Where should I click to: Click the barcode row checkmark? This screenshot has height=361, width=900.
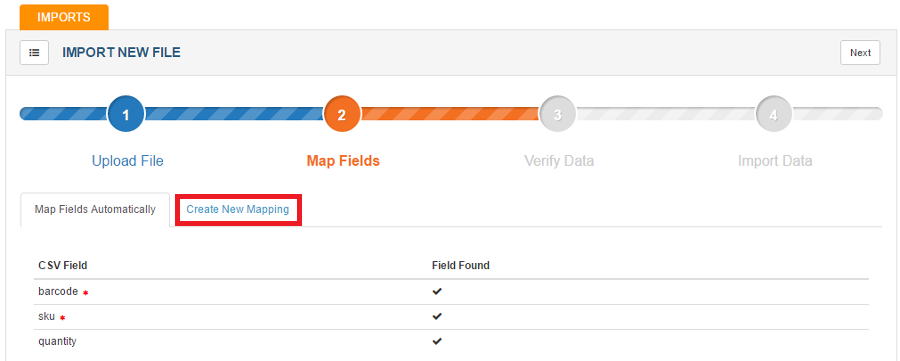point(437,292)
